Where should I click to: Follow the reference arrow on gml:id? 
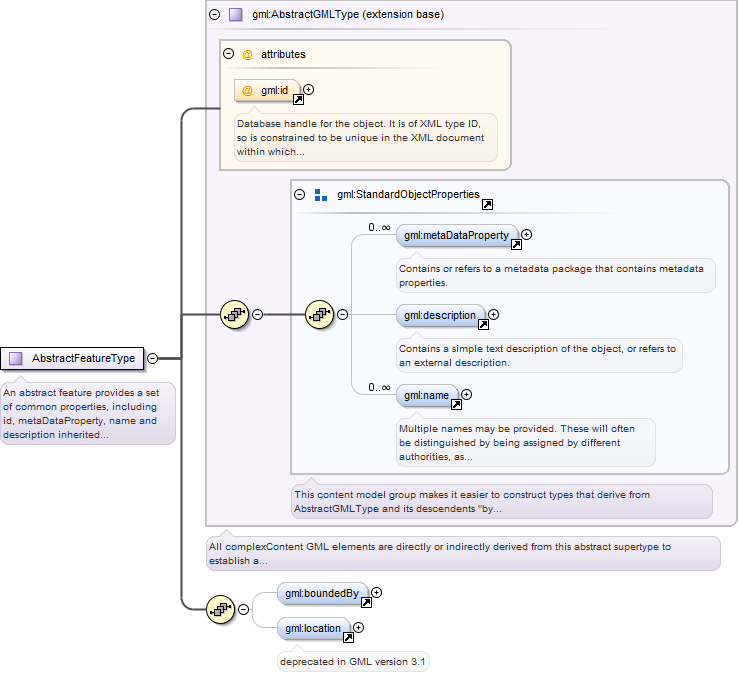[298, 99]
